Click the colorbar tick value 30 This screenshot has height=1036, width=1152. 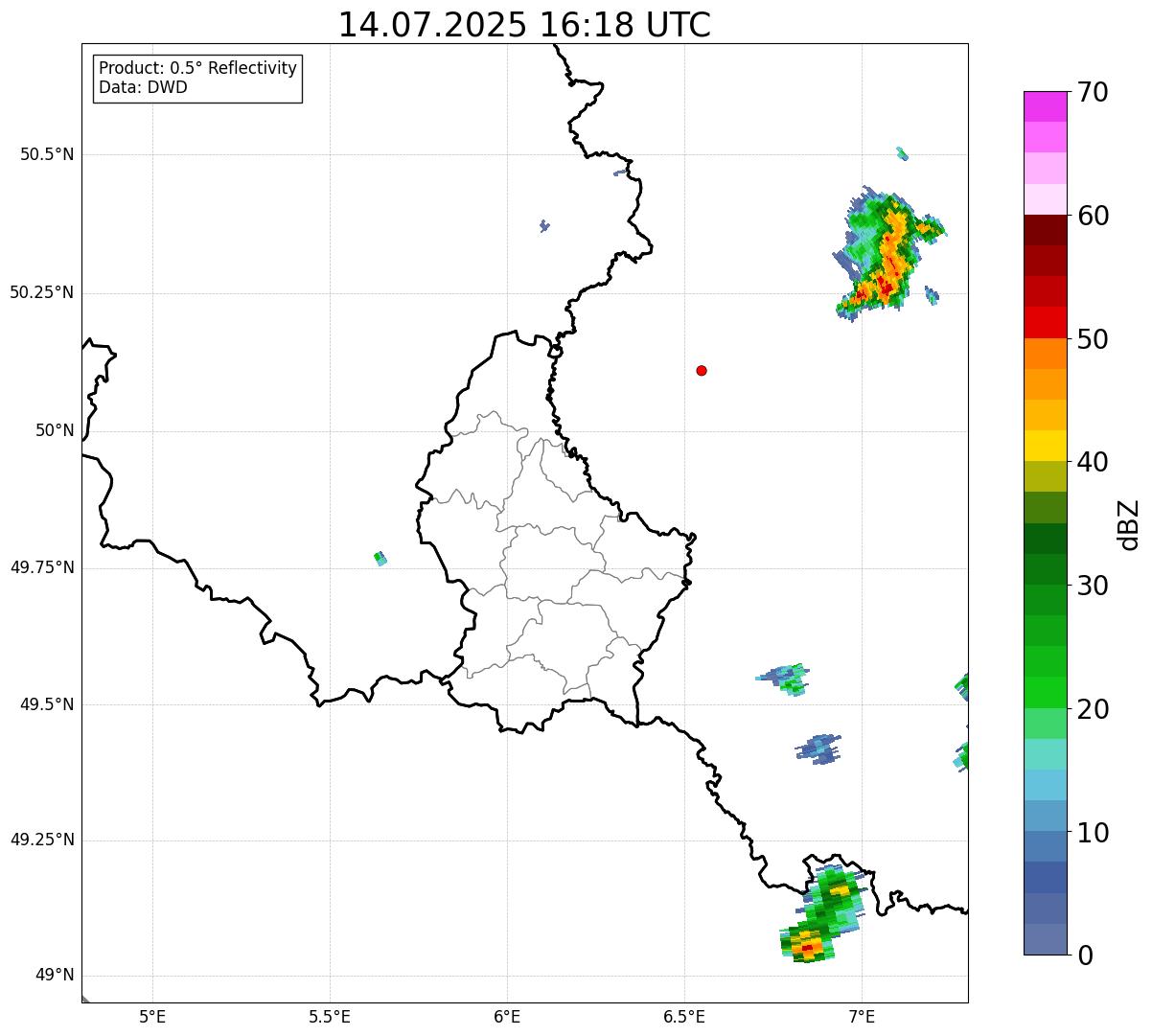point(1093,586)
